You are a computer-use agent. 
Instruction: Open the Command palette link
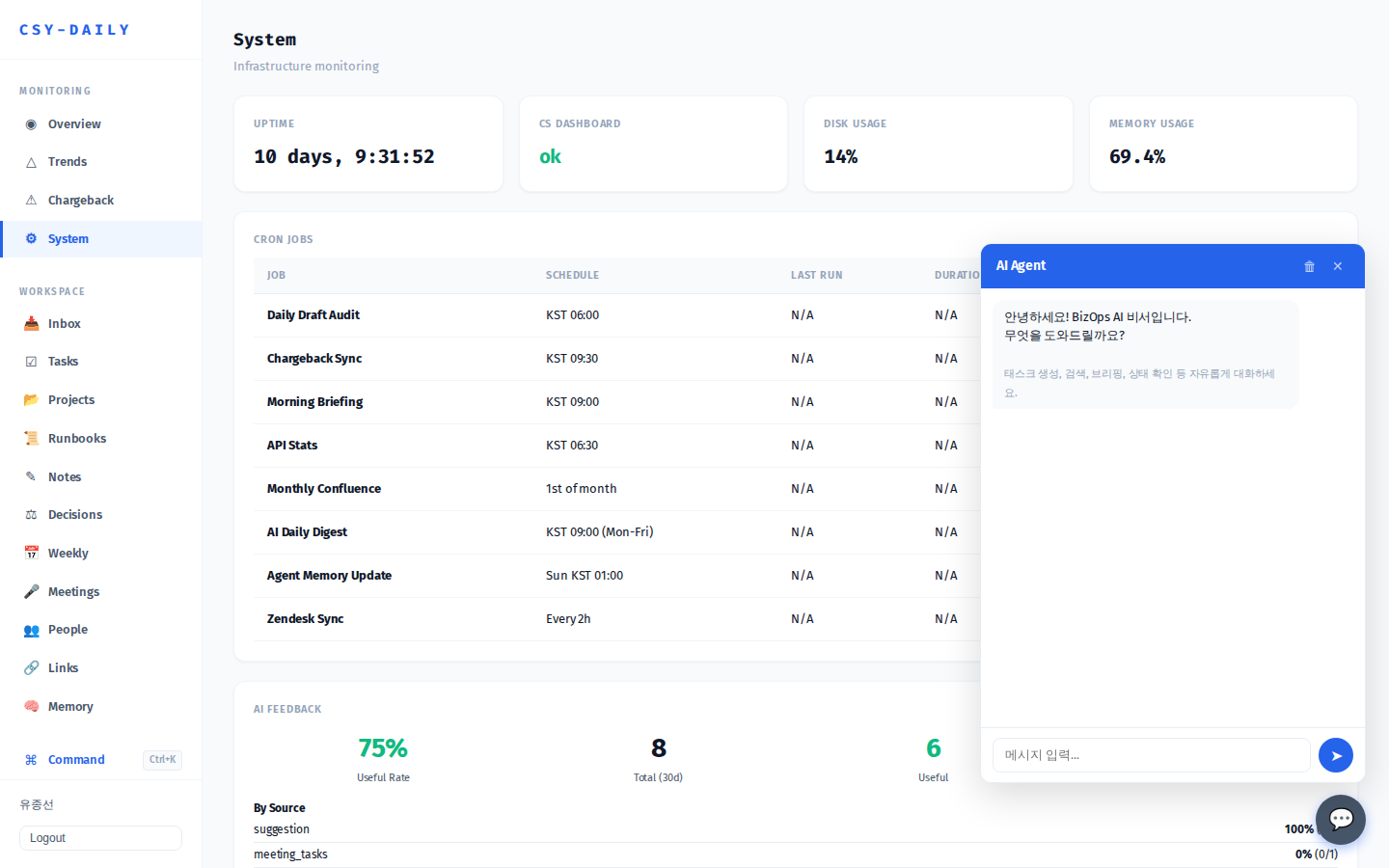click(76, 760)
